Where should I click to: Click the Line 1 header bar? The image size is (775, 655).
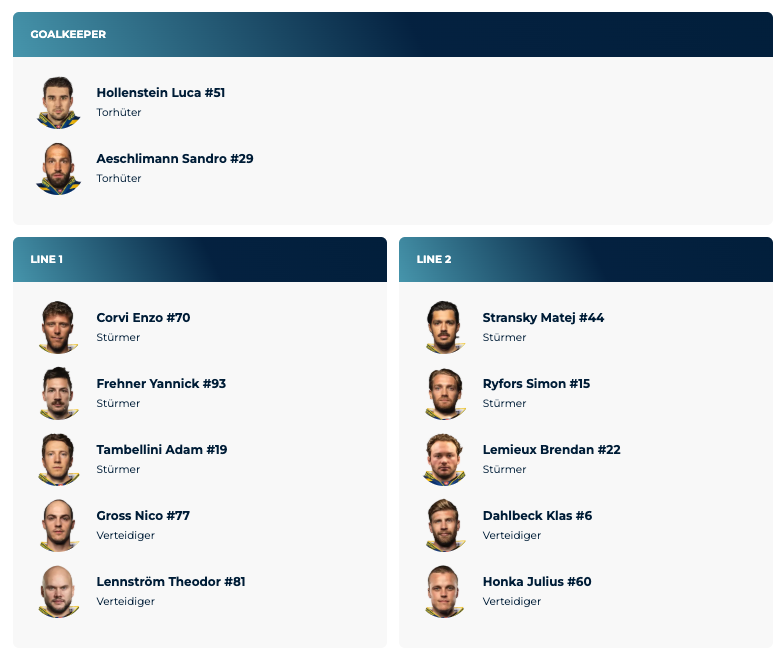[x=199, y=260]
